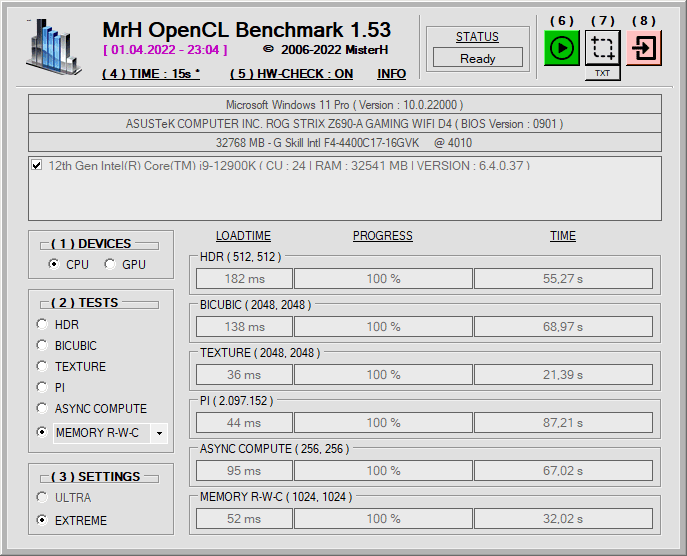Image resolution: width=687 pixels, height=556 pixels.
Task: Click the PROGRESS column header
Action: pos(382,236)
